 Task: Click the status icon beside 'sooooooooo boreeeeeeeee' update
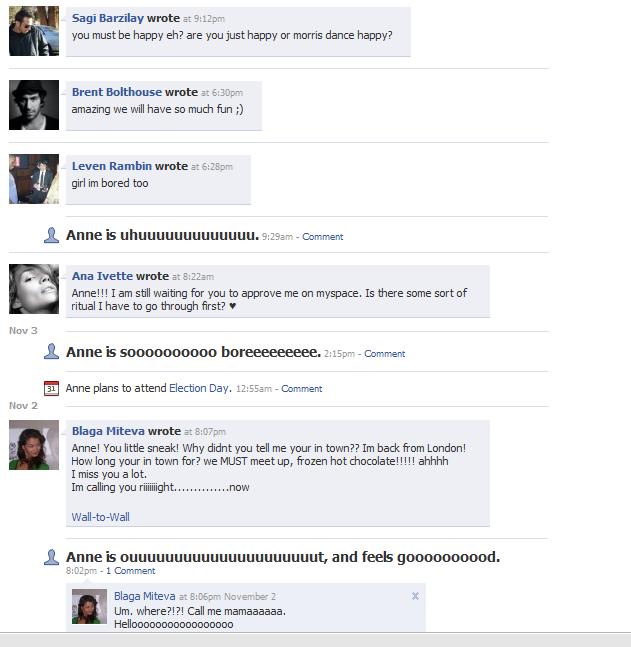[52, 352]
